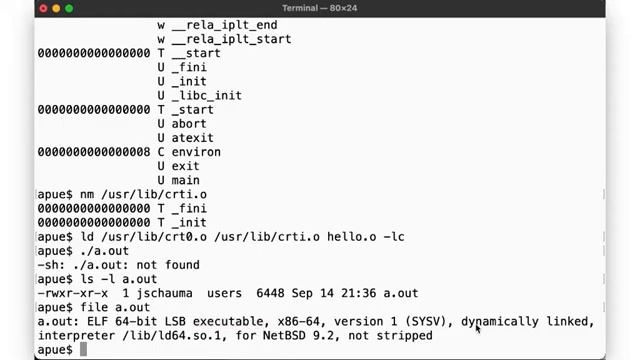Click the '-rwxr-xr-x' permissions text
Screen dimensions: 640x360
click(73, 293)
